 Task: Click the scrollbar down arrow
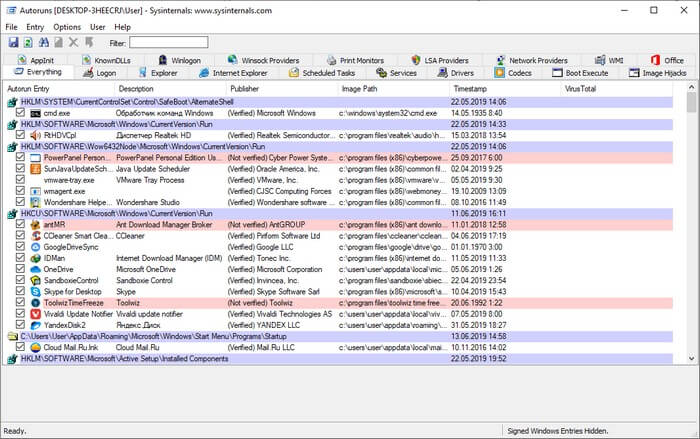[692, 358]
